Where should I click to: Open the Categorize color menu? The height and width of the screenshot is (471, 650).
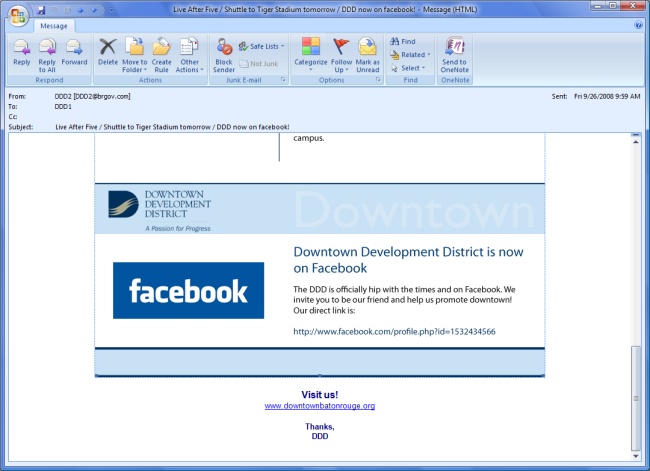point(311,53)
